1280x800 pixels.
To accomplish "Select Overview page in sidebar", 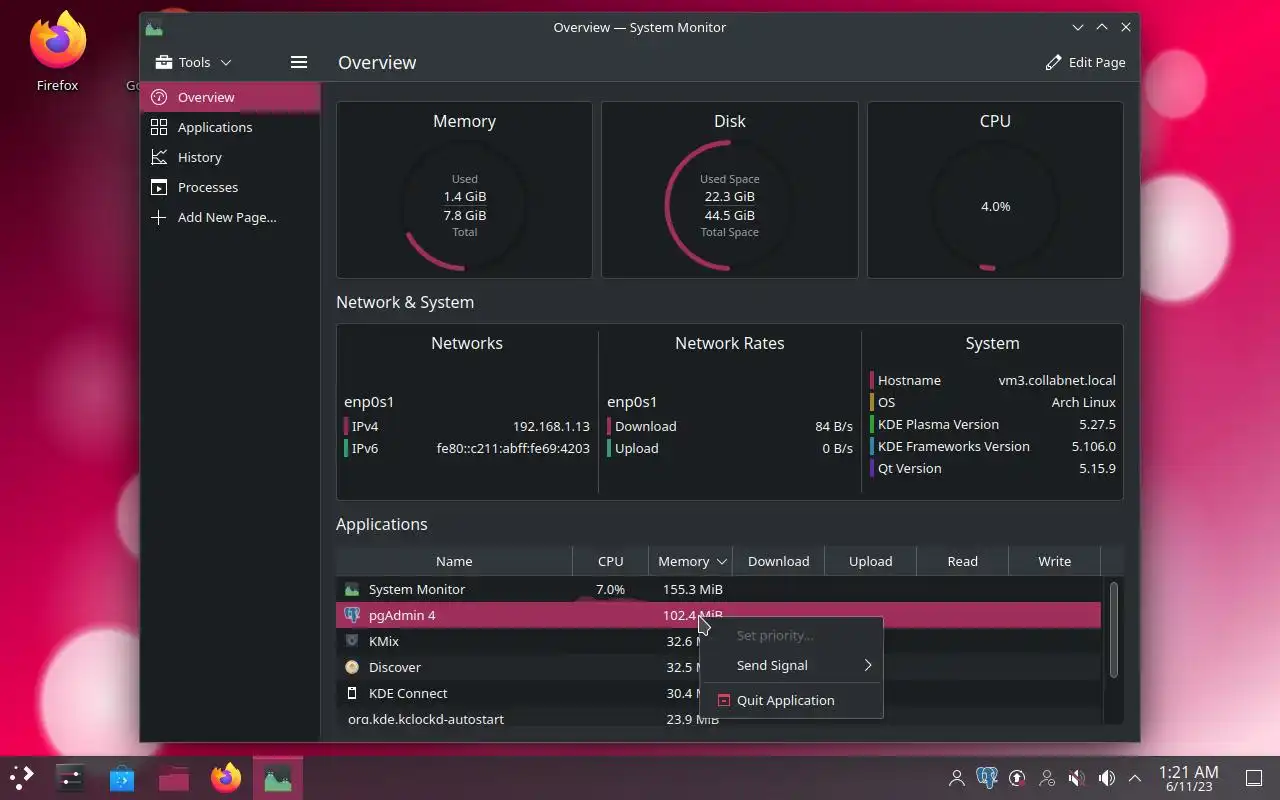I will (x=230, y=97).
